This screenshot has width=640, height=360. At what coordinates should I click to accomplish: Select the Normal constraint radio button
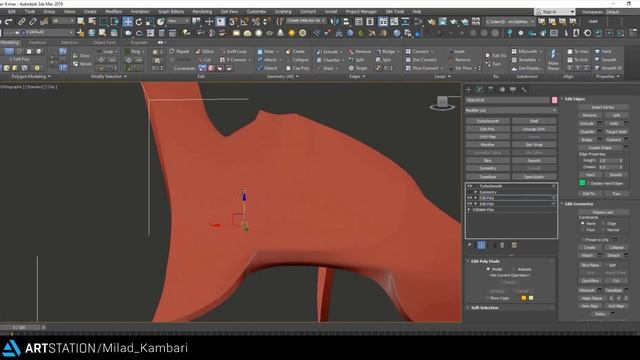click(x=604, y=230)
